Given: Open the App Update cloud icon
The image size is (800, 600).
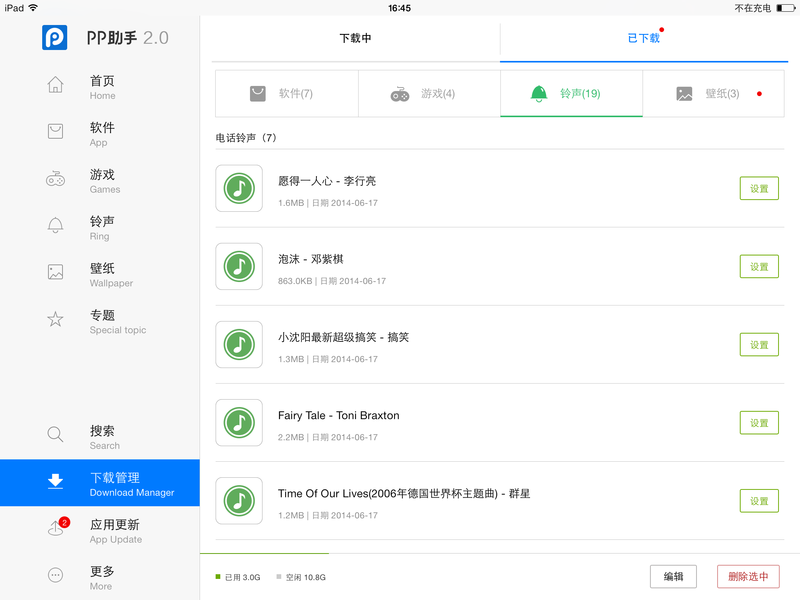Looking at the screenshot, I should point(55,529).
